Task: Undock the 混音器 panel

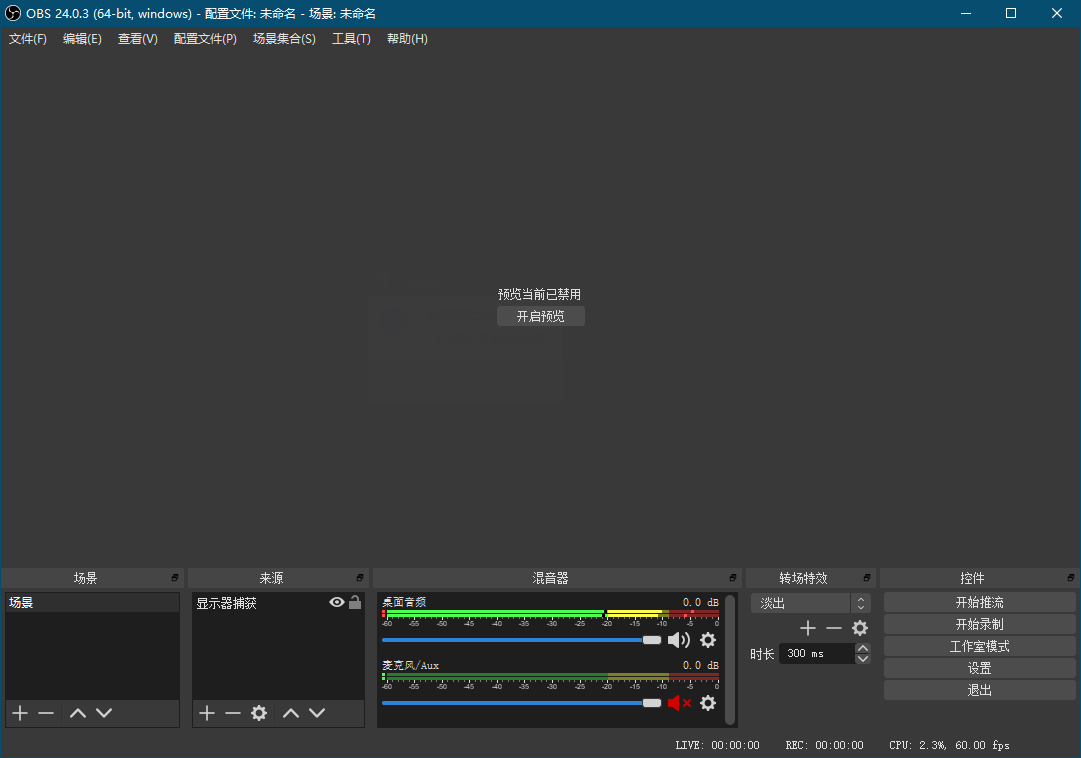Action: [733, 577]
